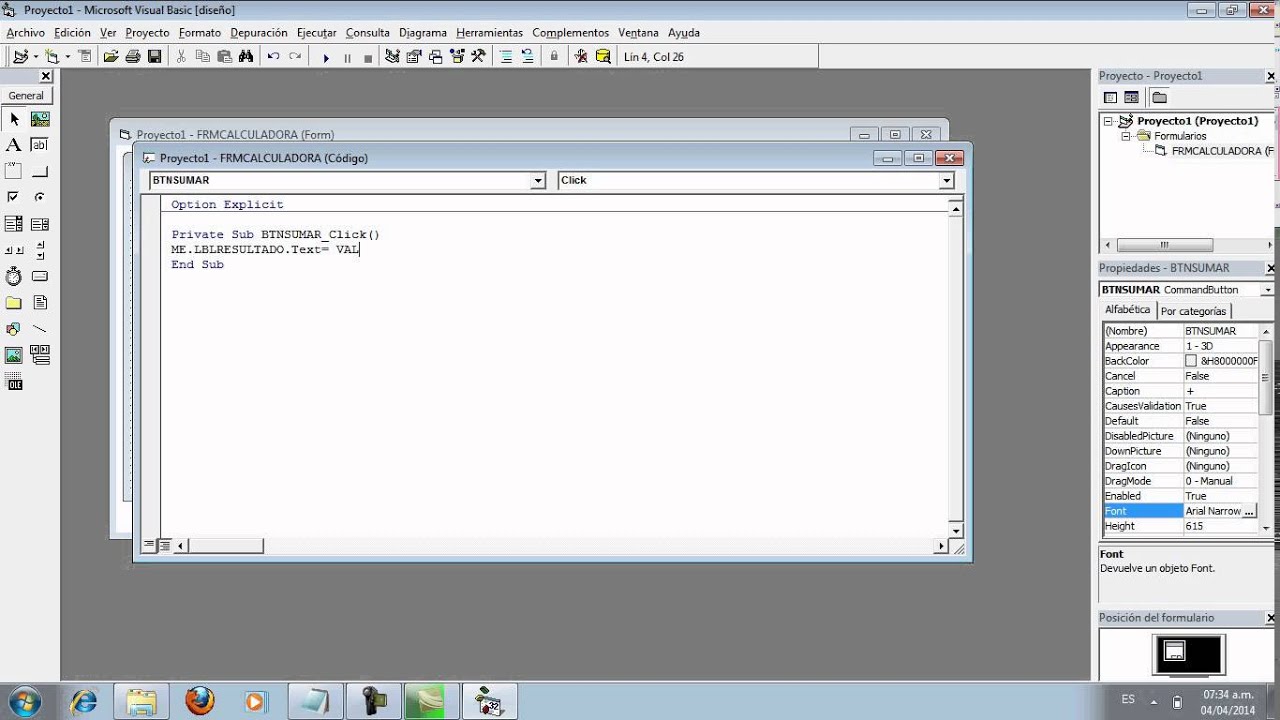The height and width of the screenshot is (720, 1280).
Task: Click the Properties panel scrollbar thumb
Action: click(1266, 377)
